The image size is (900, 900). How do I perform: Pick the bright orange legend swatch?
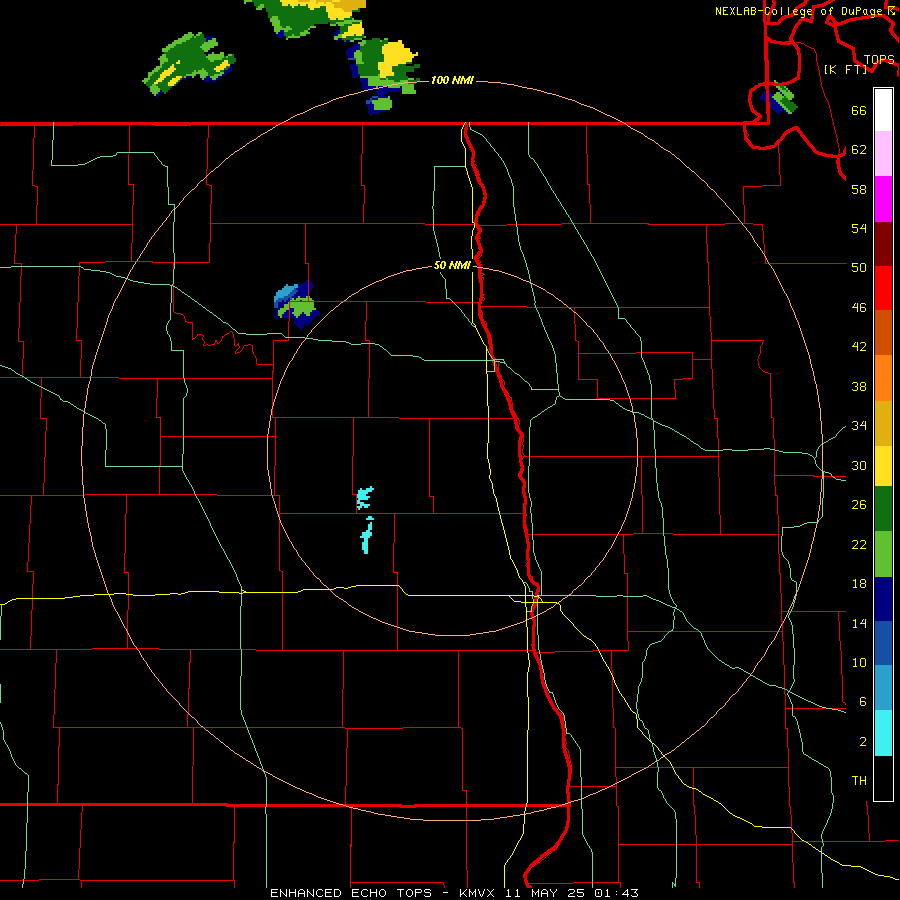883,378
